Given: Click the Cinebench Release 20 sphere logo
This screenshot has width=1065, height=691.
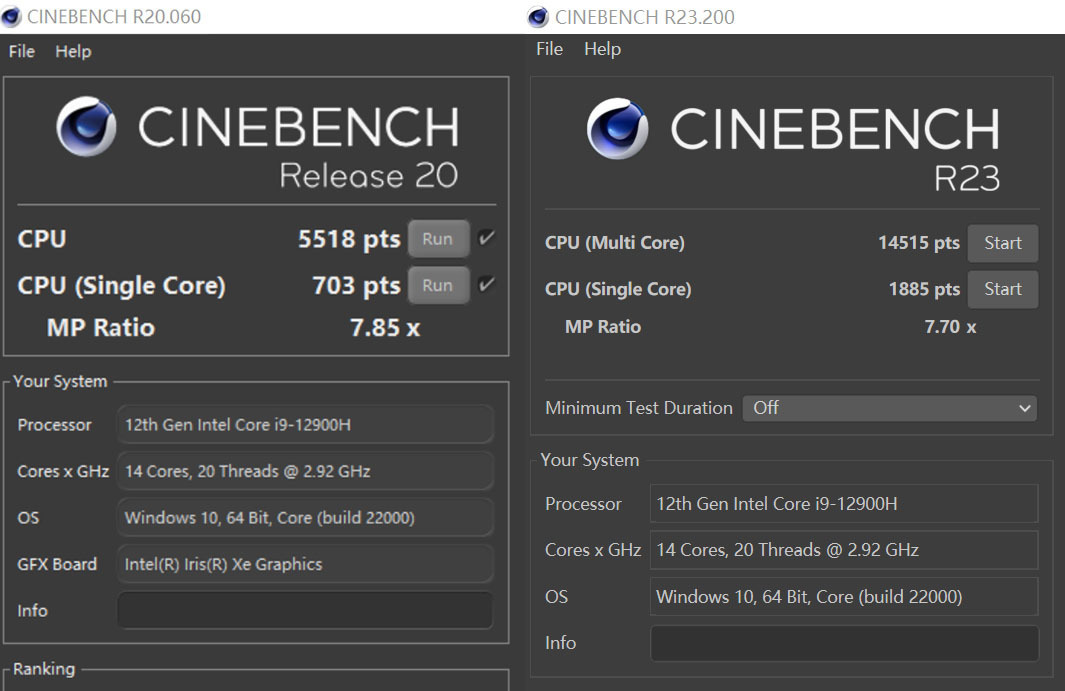Looking at the screenshot, I should [x=86, y=127].
